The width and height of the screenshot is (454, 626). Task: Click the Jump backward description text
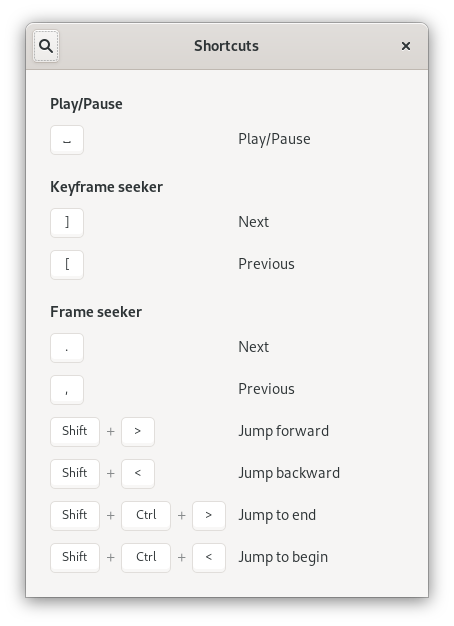click(x=289, y=473)
